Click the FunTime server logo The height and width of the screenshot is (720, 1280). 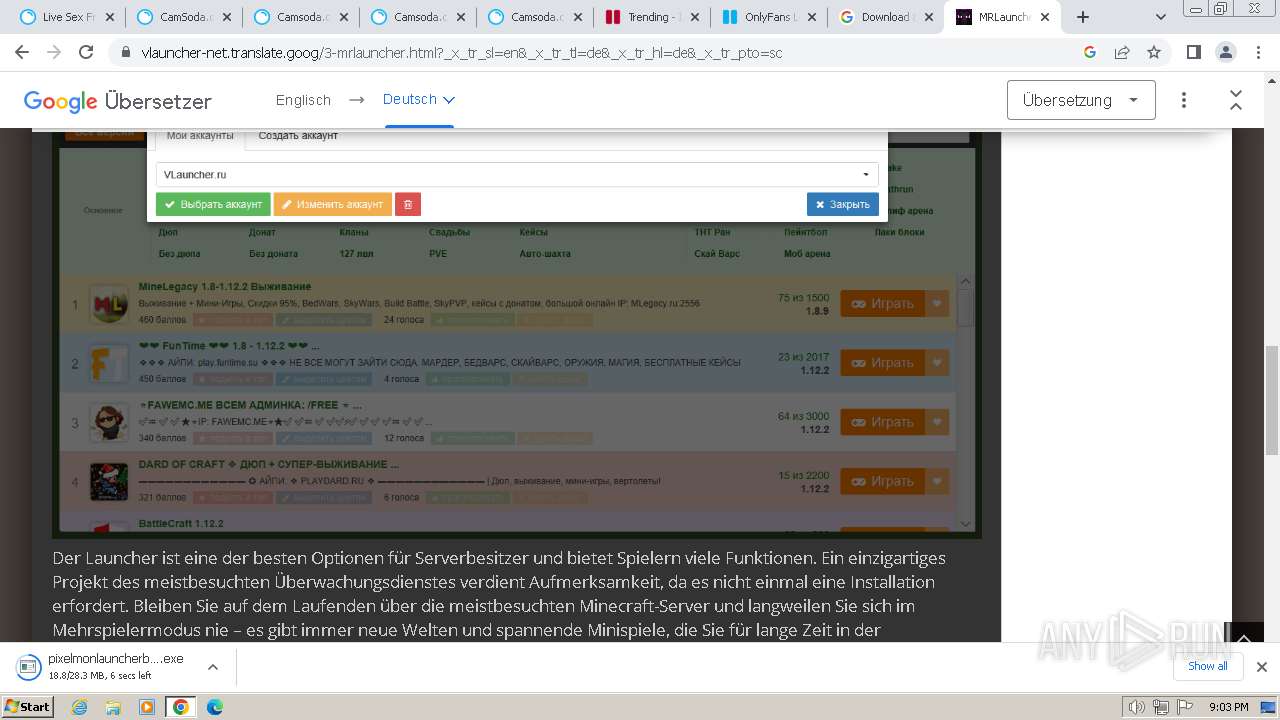(109, 363)
